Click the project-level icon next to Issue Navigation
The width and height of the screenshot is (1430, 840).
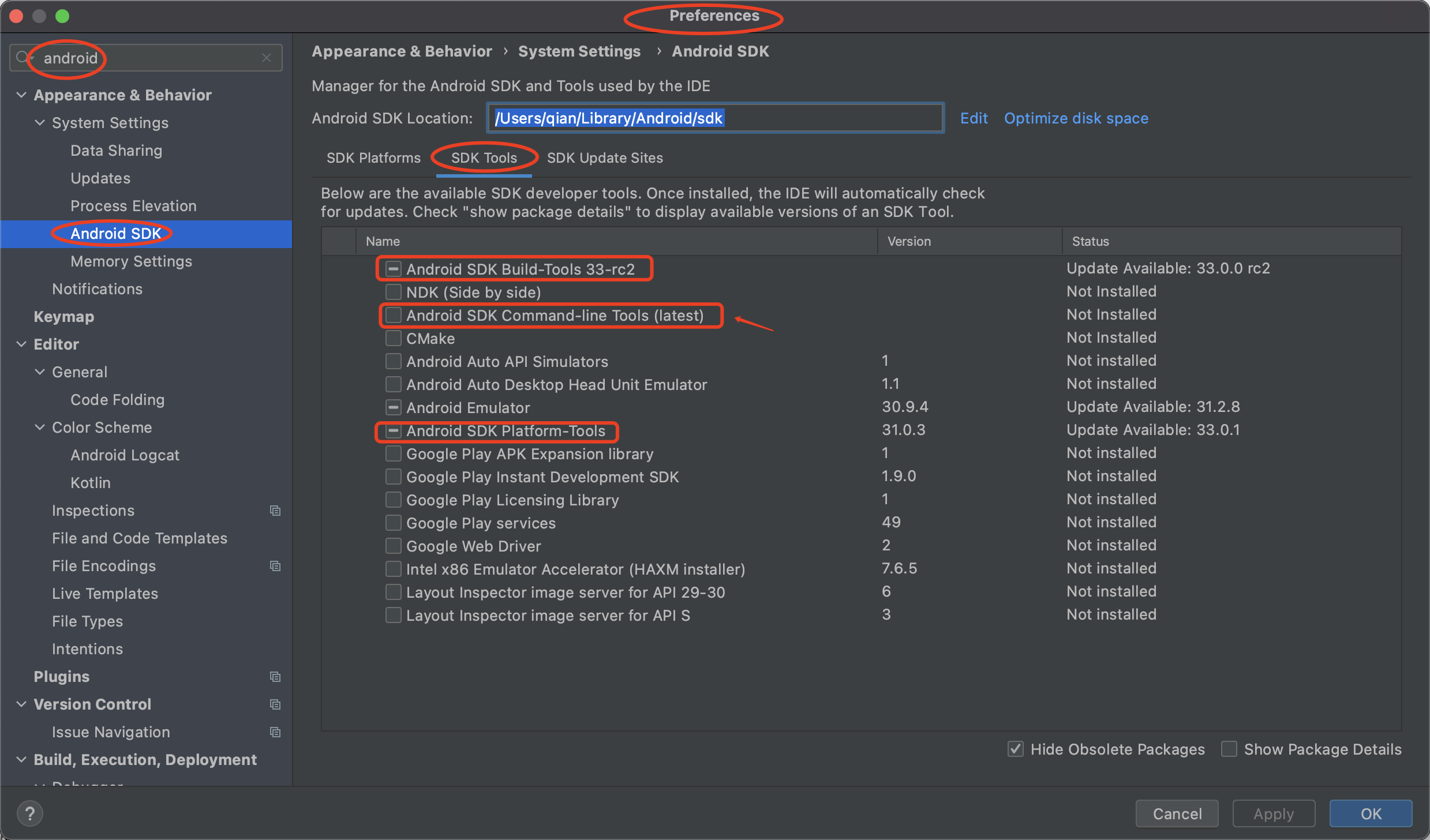tap(275, 732)
